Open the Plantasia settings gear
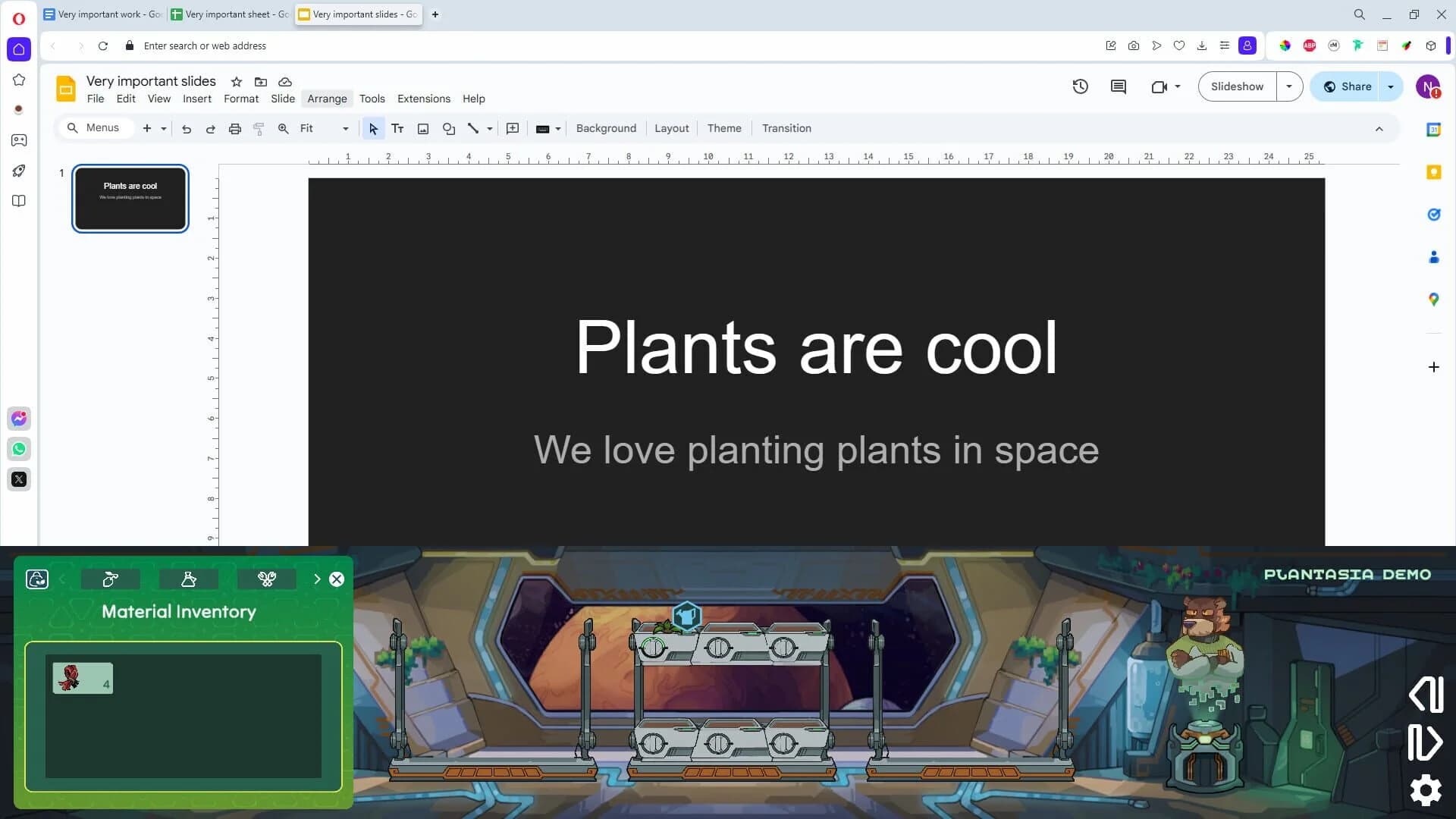The width and height of the screenshot is (1456, 819). pyautogui.click(x=1426, y=790)
